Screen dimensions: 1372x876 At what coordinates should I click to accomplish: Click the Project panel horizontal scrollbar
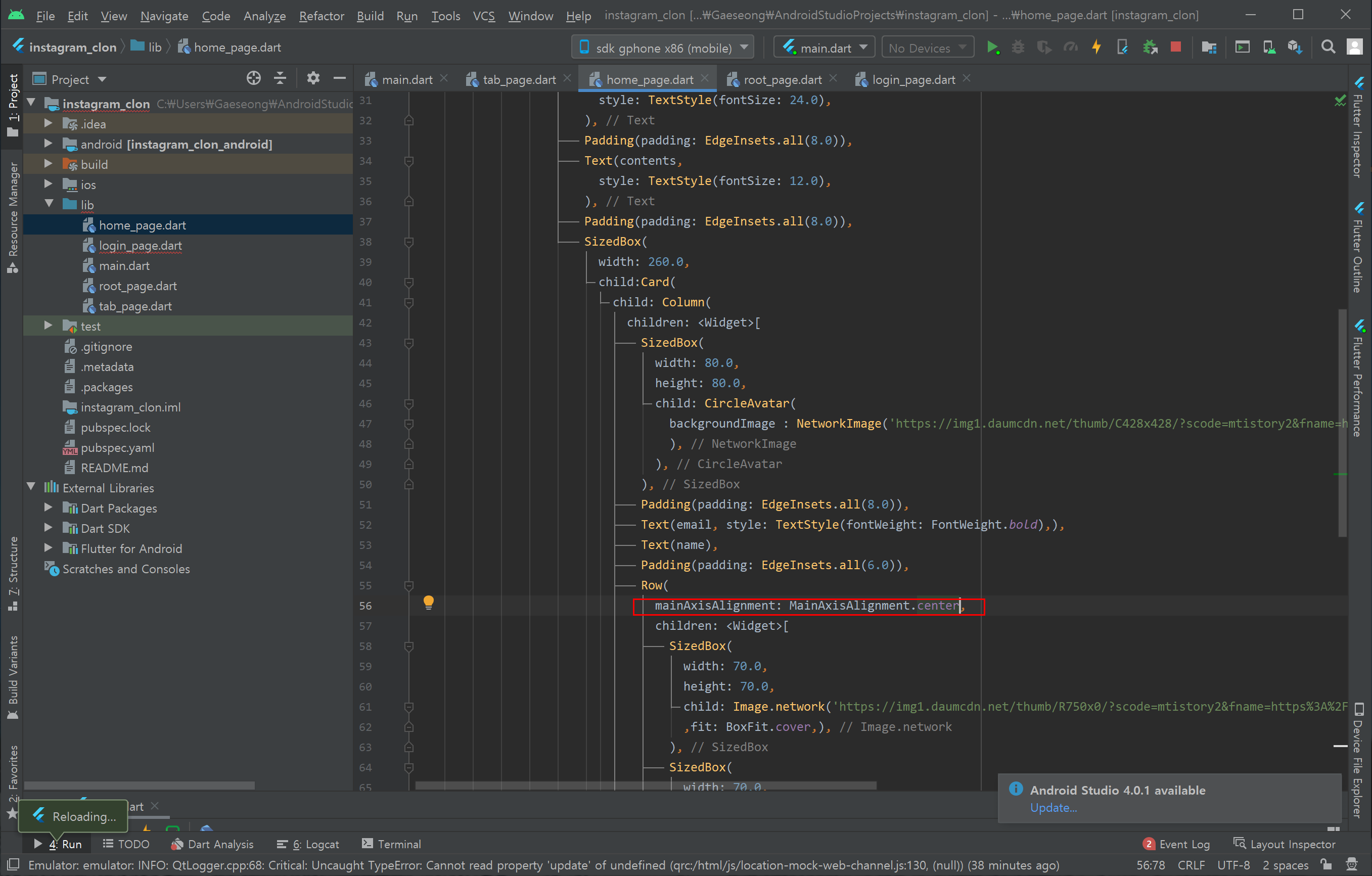(x=140, y=786)
